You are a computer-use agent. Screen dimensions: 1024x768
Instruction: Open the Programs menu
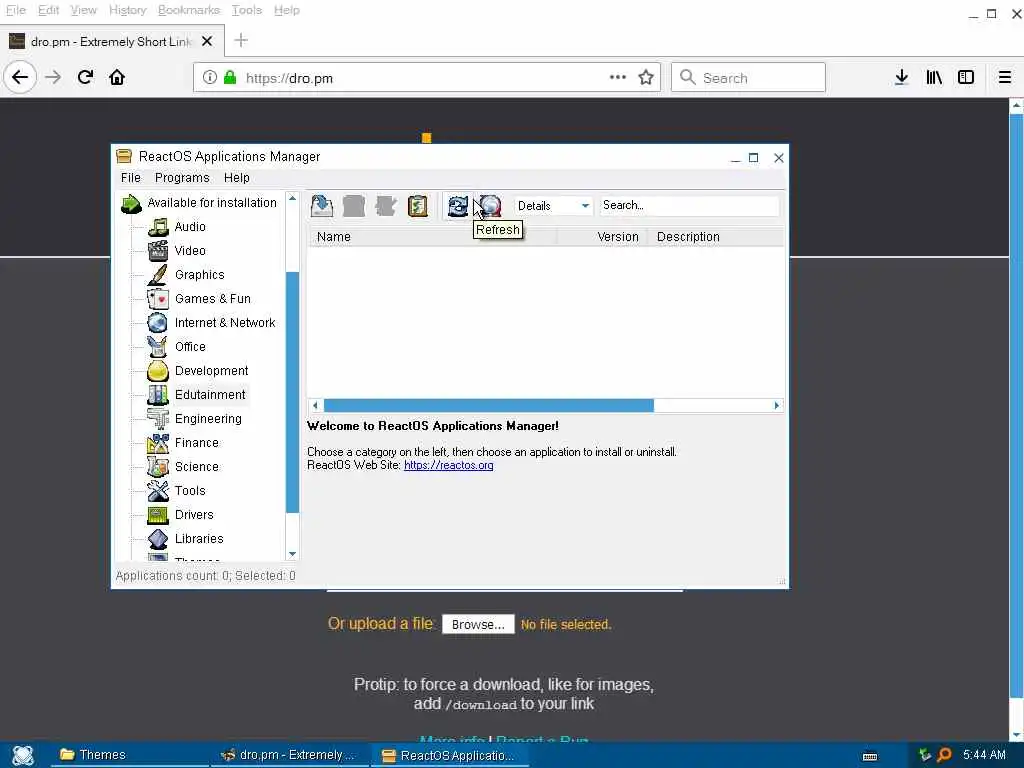pos(182,178)
